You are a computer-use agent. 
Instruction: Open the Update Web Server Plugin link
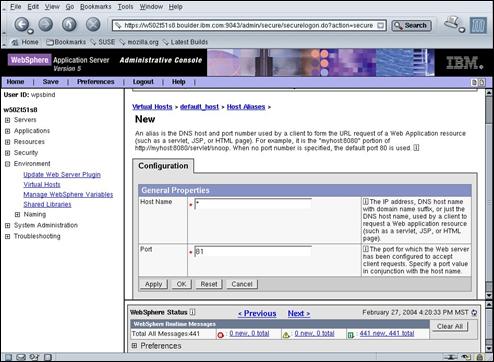[x=62, y=174]
